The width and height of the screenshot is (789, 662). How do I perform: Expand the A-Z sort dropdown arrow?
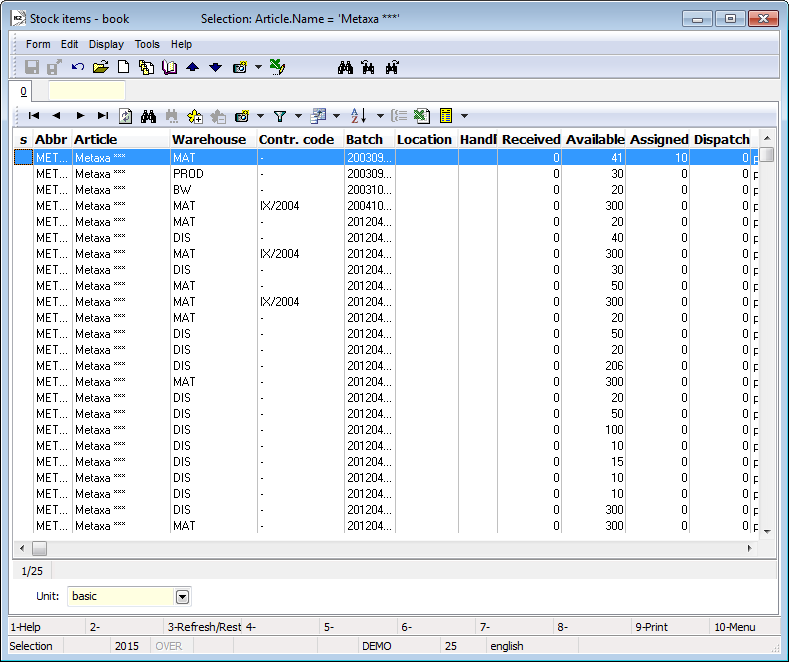[x=379, y=116]
